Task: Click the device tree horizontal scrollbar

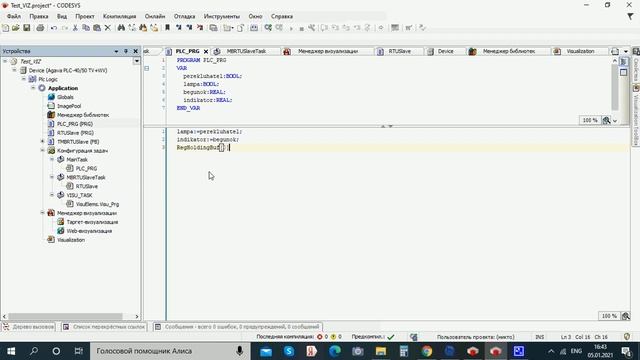Action: point(65,316)
